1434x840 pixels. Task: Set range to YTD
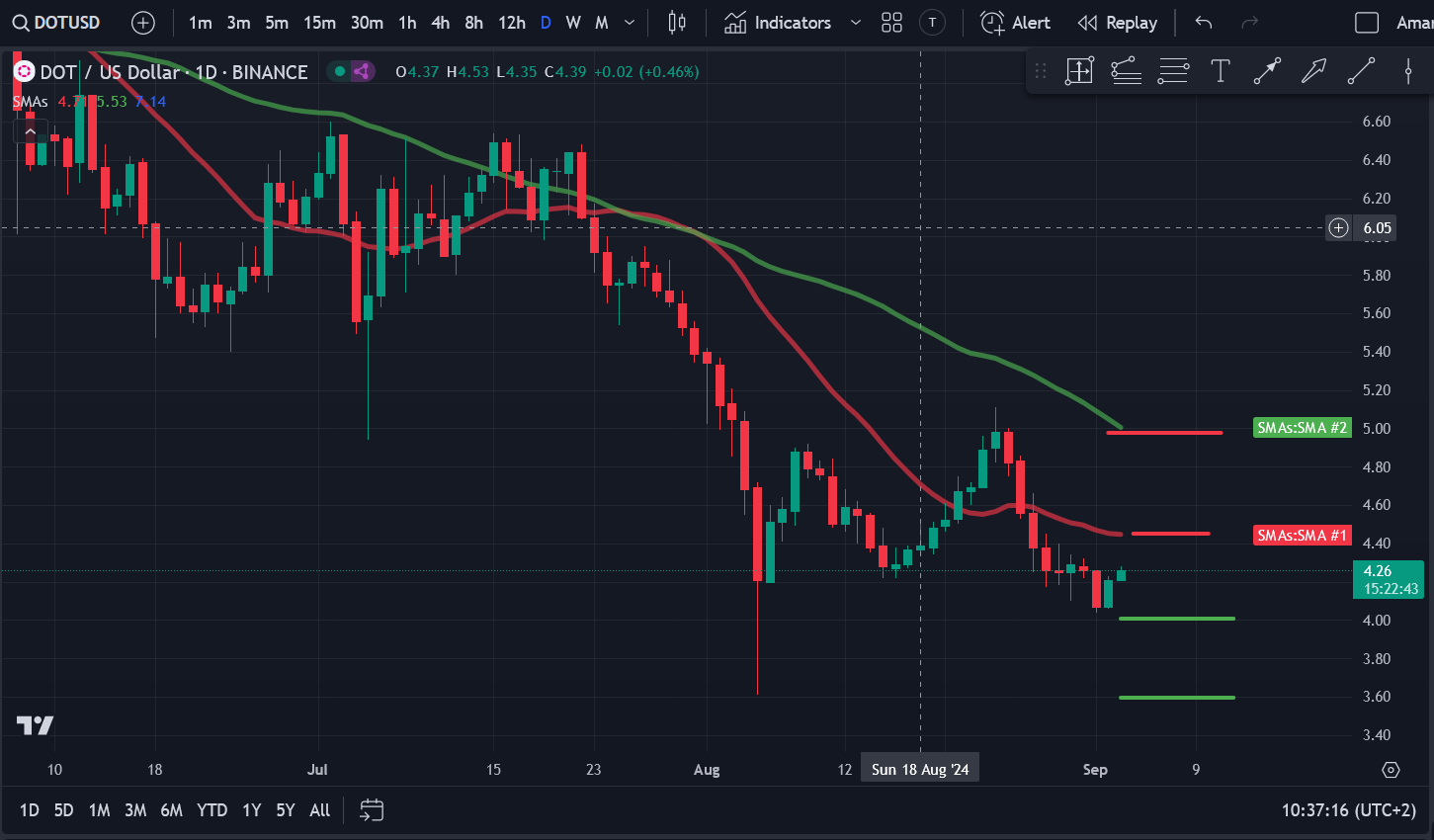tap(212, 810)
